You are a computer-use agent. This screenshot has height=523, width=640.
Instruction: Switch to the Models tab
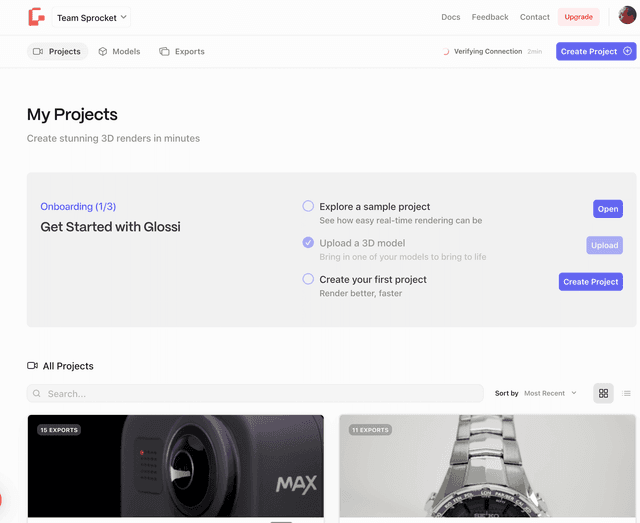coord(119,51)
